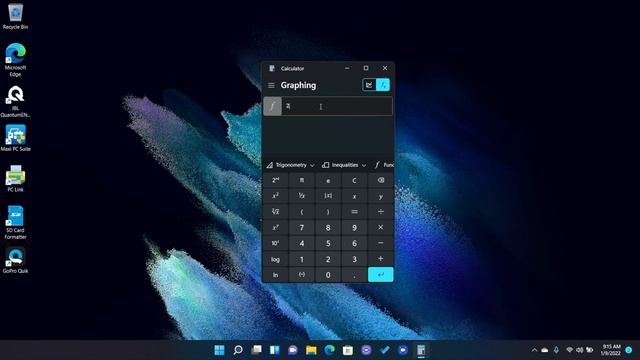Click the number 8 key
Screen dimensions: 640x360
(x=328, y=227)
